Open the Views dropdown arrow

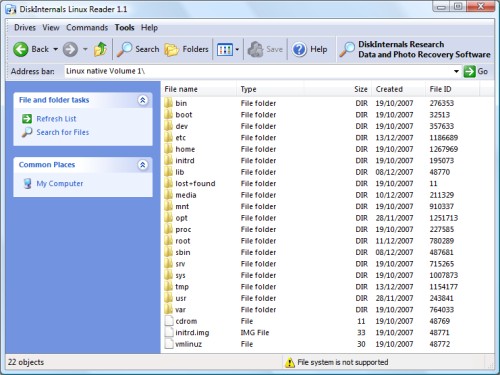237,50
